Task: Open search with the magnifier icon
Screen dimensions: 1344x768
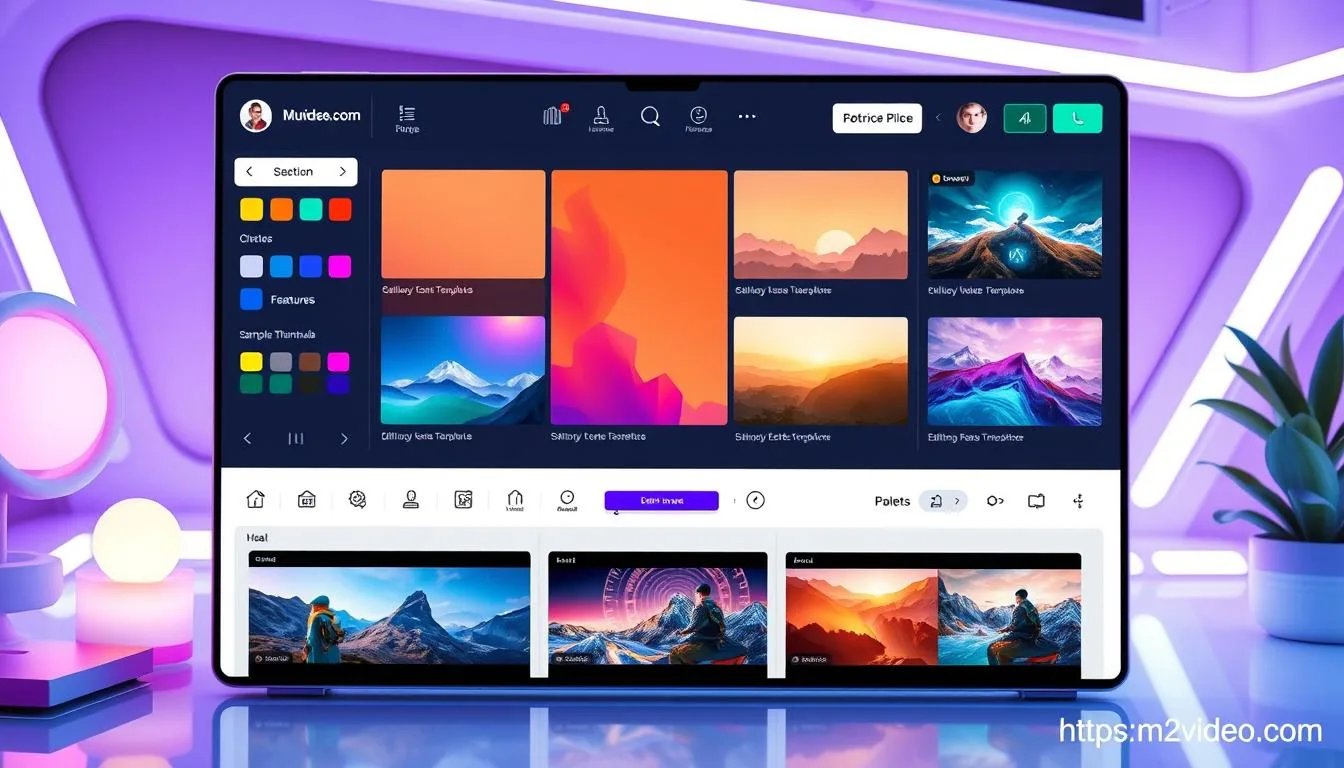Action: coord(650,117)
